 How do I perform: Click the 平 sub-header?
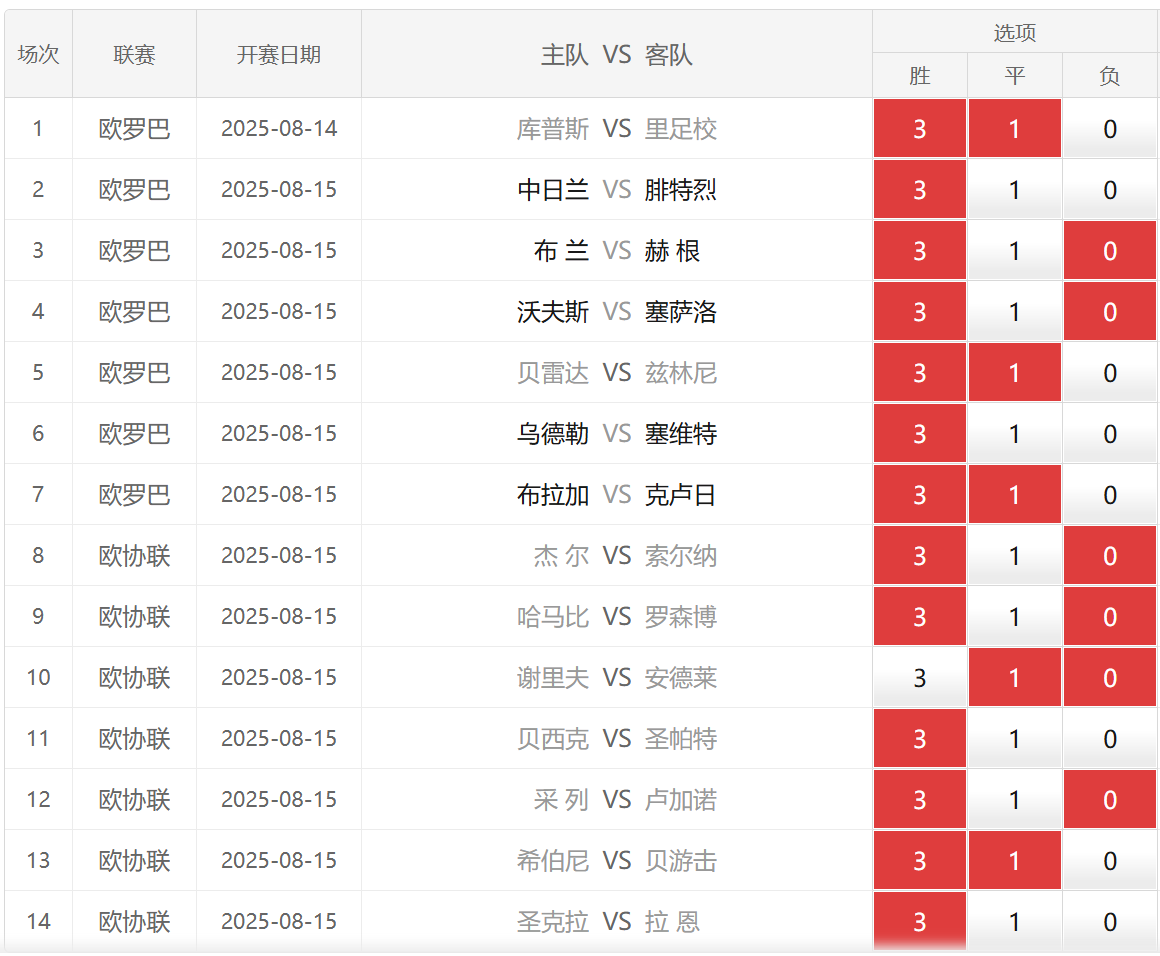(1014, 75)
